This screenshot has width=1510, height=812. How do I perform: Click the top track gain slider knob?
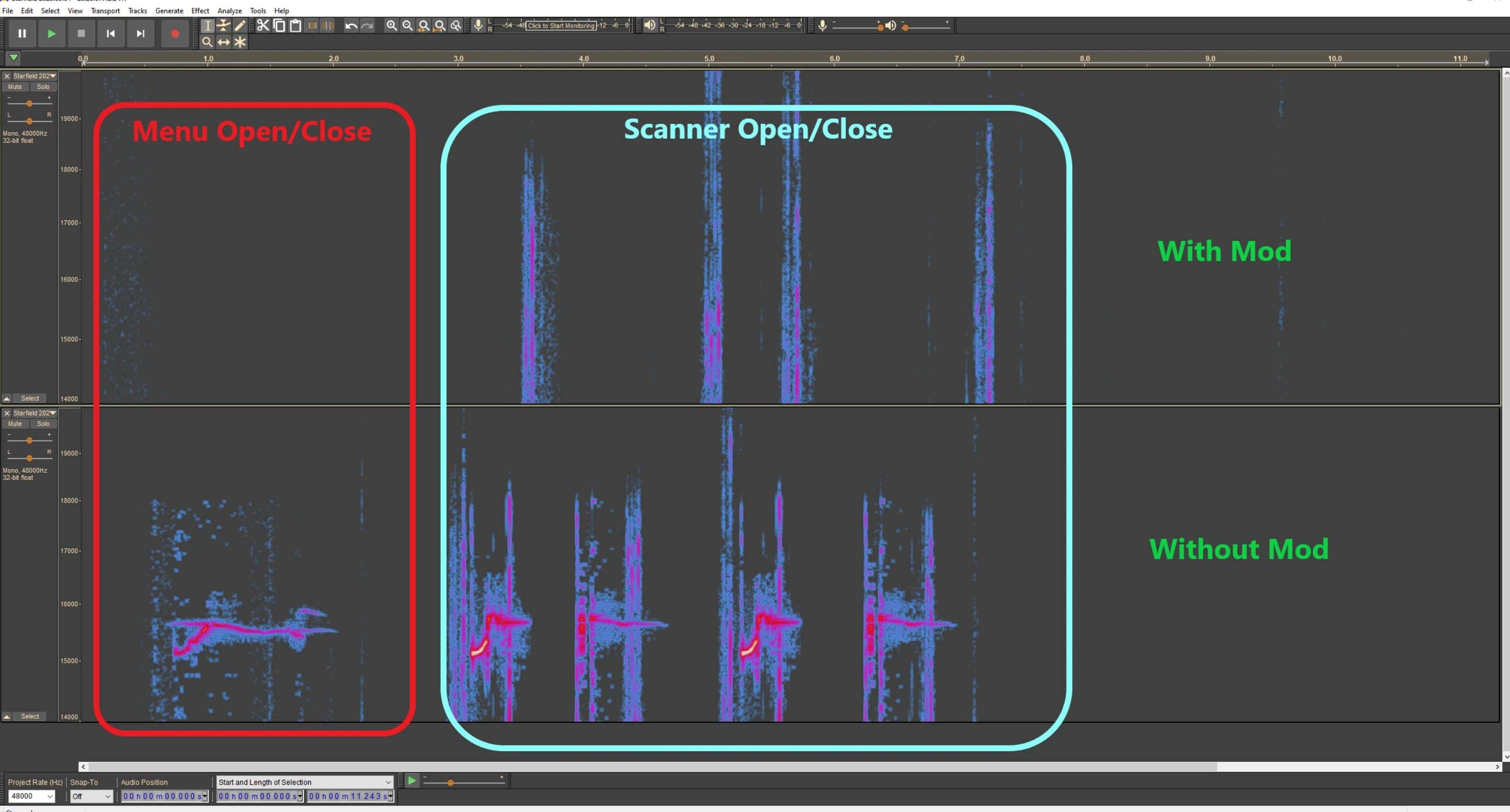click(x=29, y=103)
